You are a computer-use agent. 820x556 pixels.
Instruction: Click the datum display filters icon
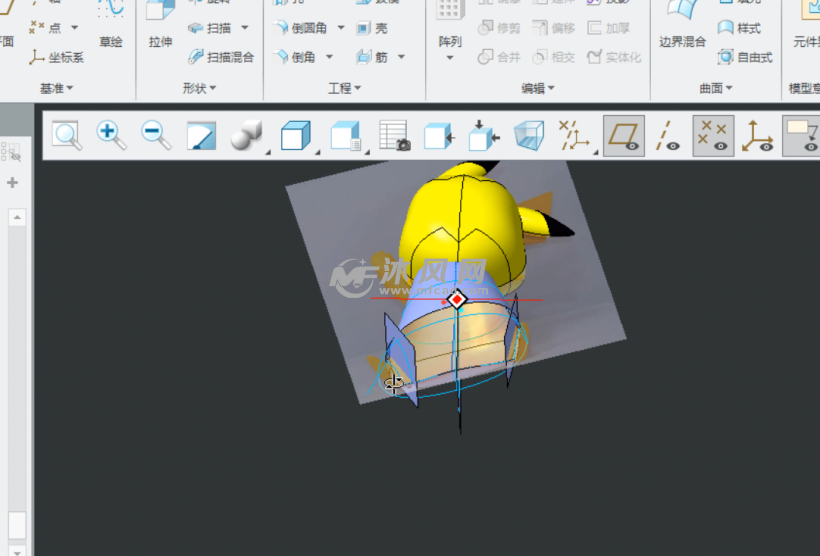click(x=574, y=136)
